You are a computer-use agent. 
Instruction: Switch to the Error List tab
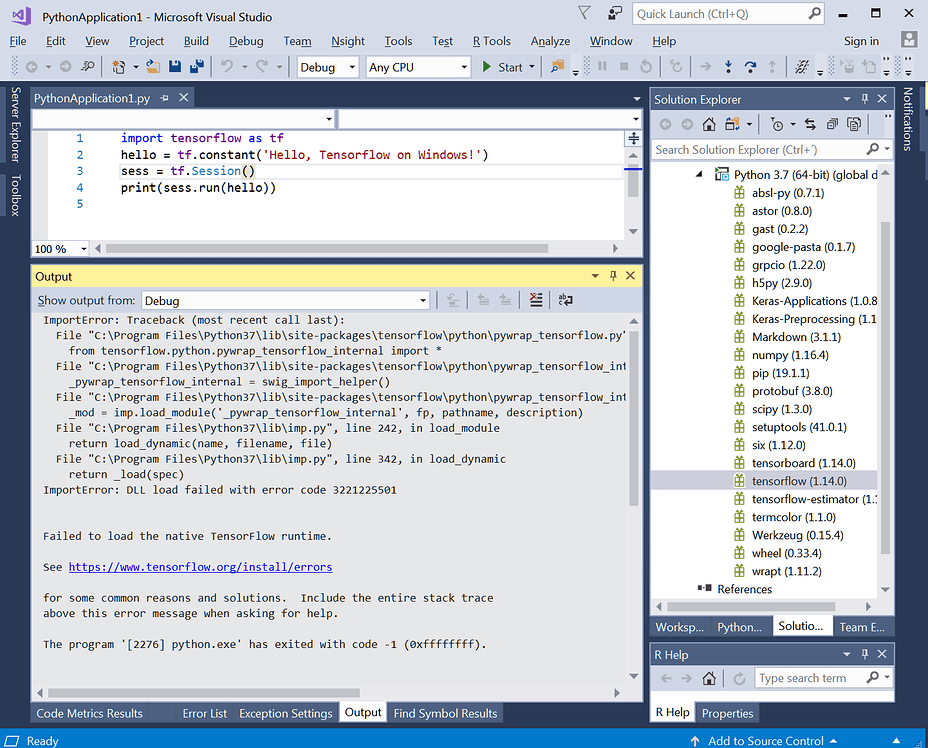pos(204,713)
